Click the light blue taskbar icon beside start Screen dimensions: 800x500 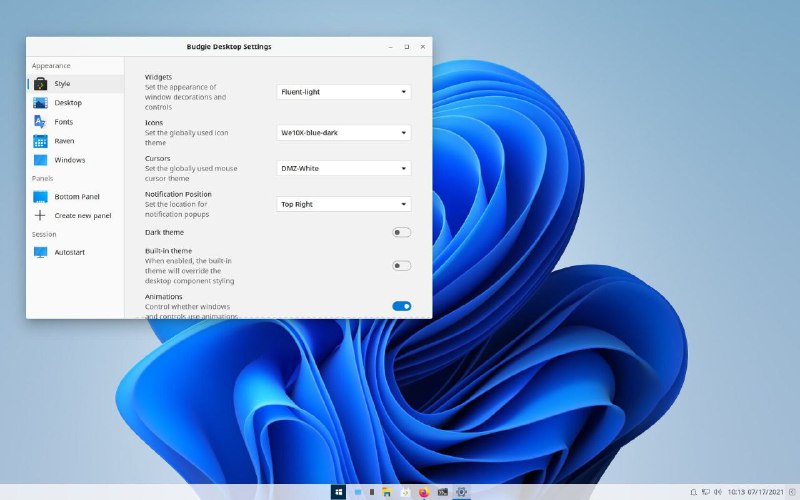[x=358, y=492]
